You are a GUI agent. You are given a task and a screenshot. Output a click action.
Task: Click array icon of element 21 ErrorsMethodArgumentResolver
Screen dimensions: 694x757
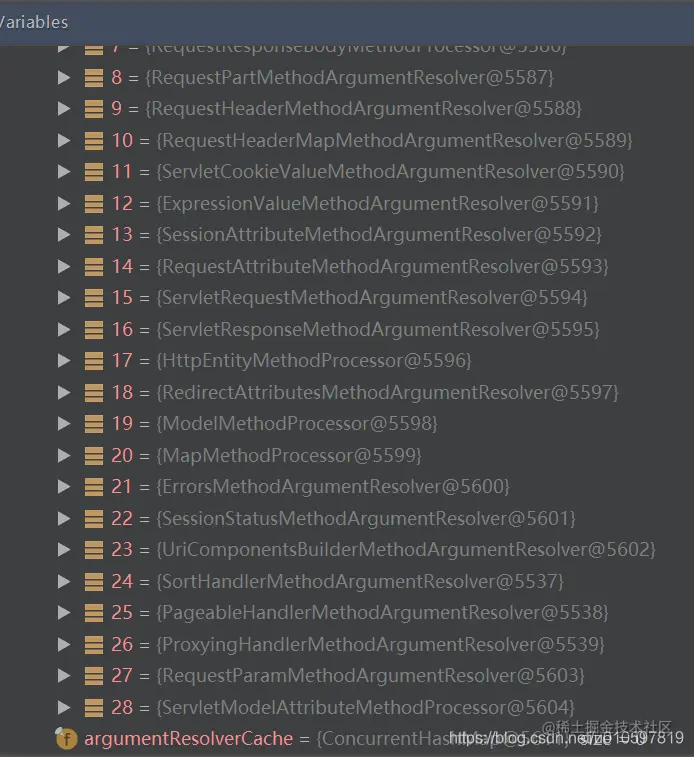[94, 487]
